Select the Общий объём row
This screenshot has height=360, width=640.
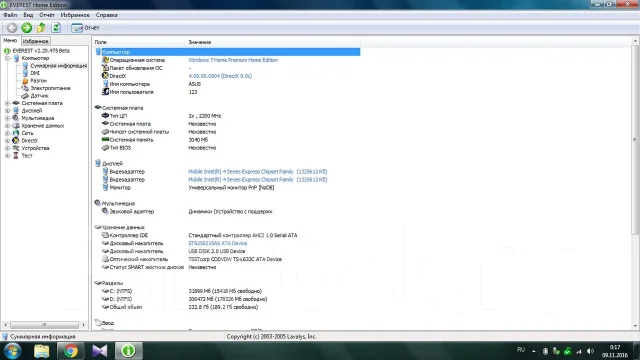click(x=227, y=307)
